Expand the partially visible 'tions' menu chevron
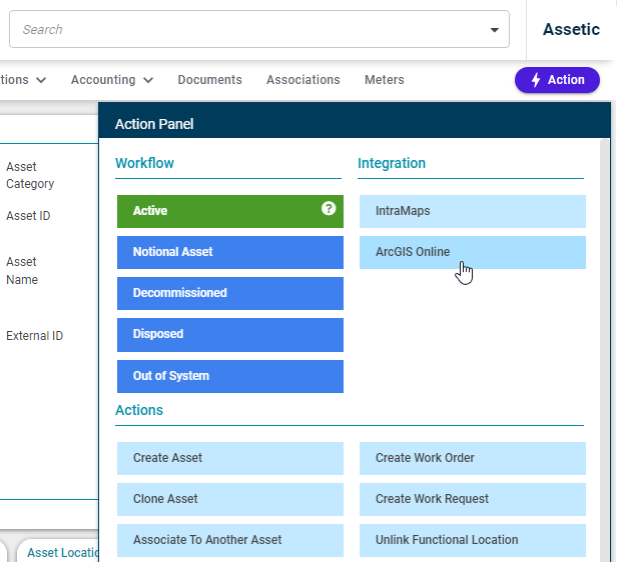 [x=41, y=80]
